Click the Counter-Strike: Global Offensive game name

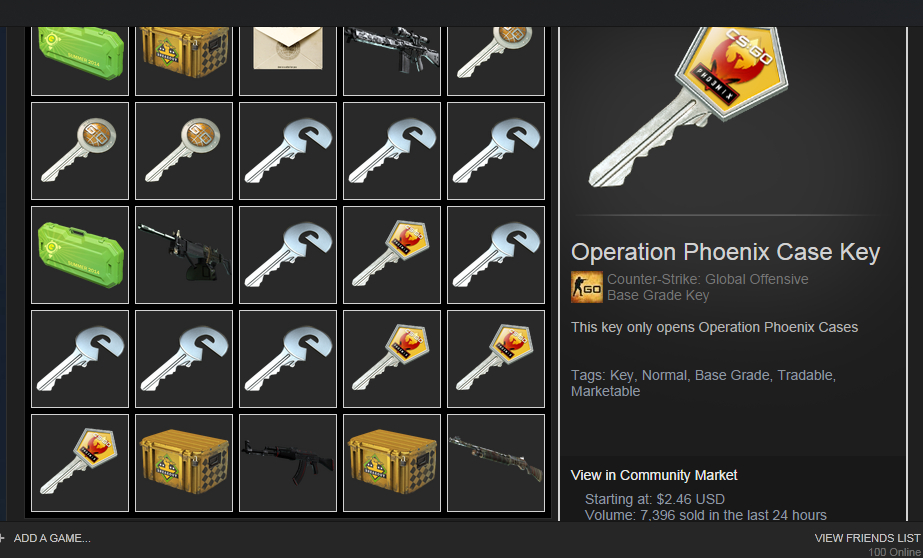click(x=708, y=279)
